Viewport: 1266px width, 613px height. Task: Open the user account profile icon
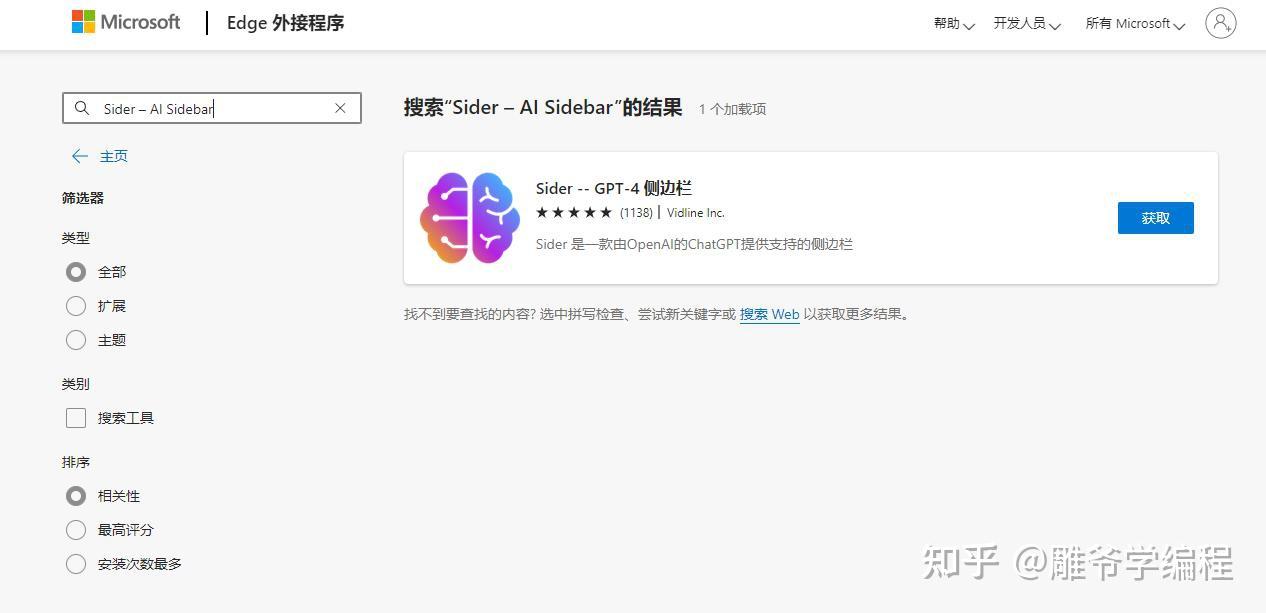coord(1220,23)
